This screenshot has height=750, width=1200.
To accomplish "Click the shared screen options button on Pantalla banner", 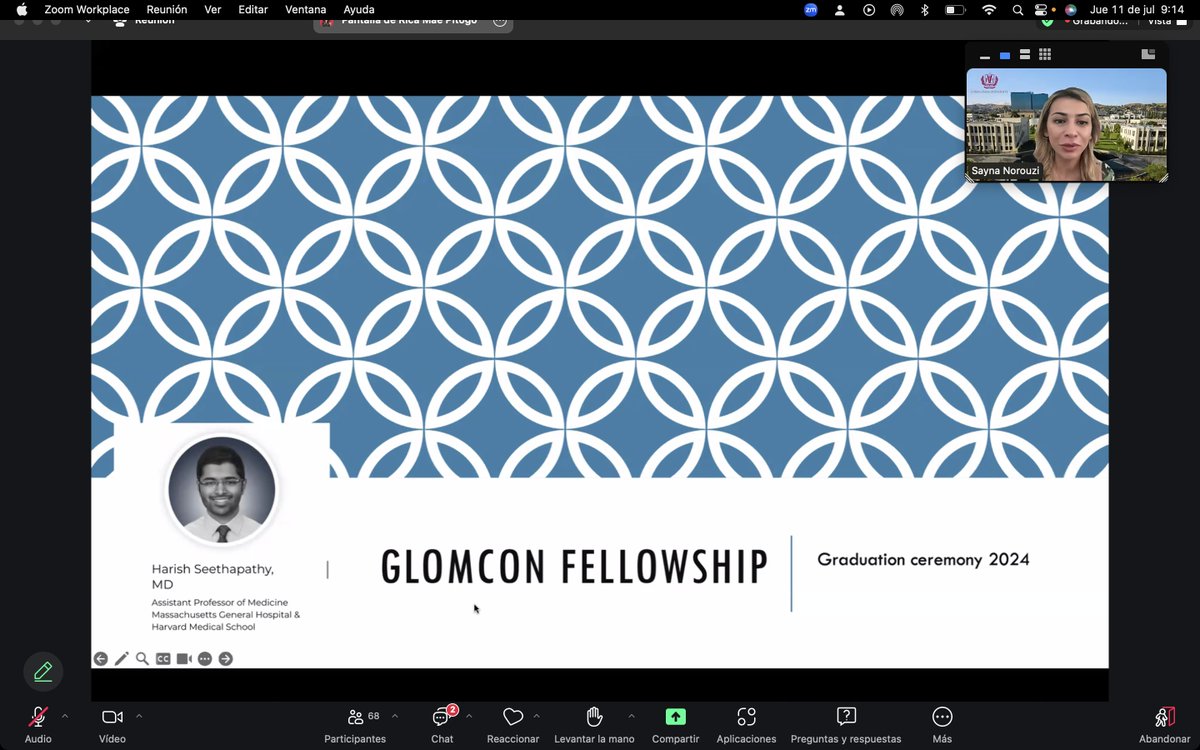I will pyautogui.click(x=500, y=21).
